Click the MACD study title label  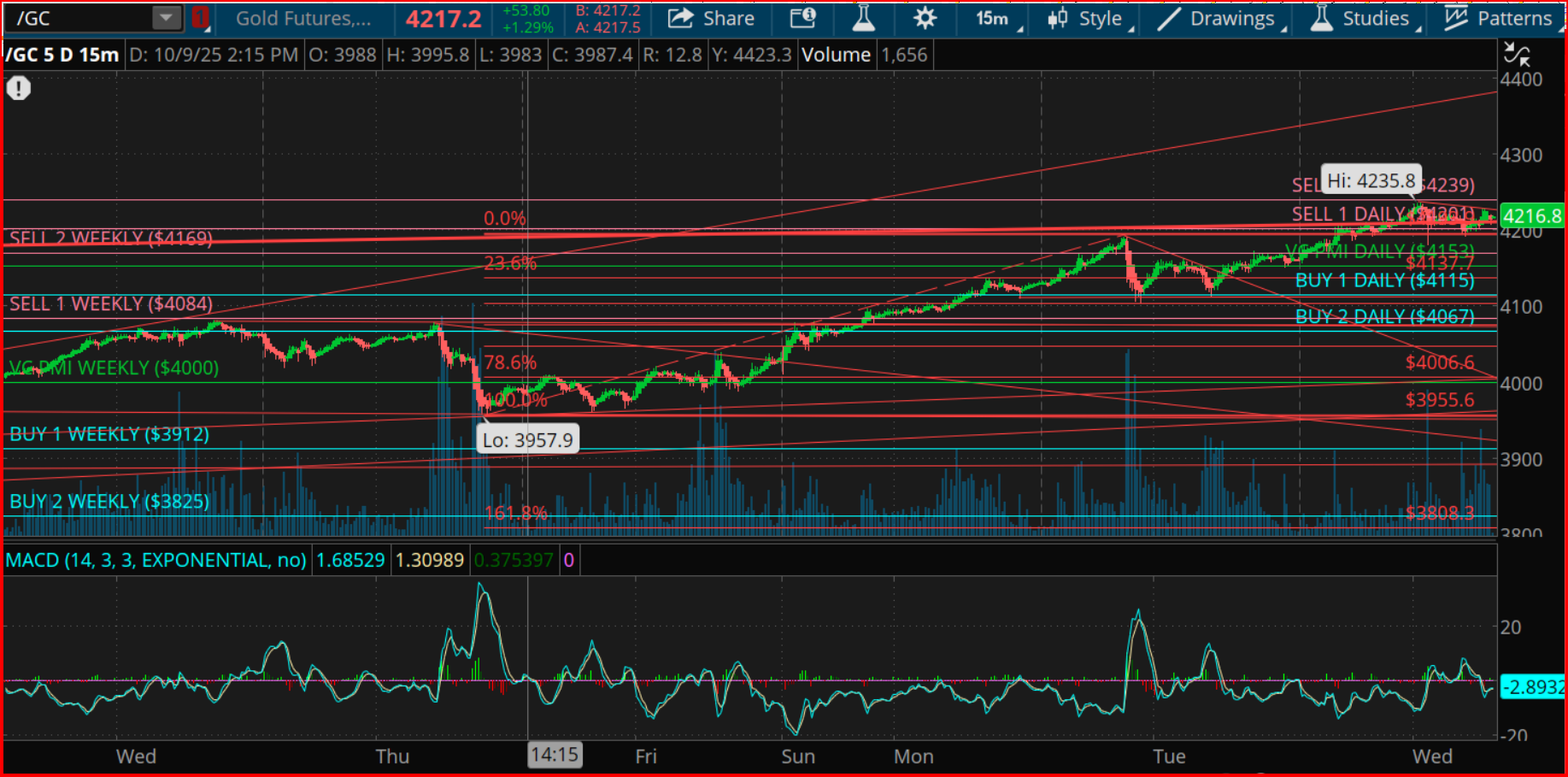pos(156,560)
